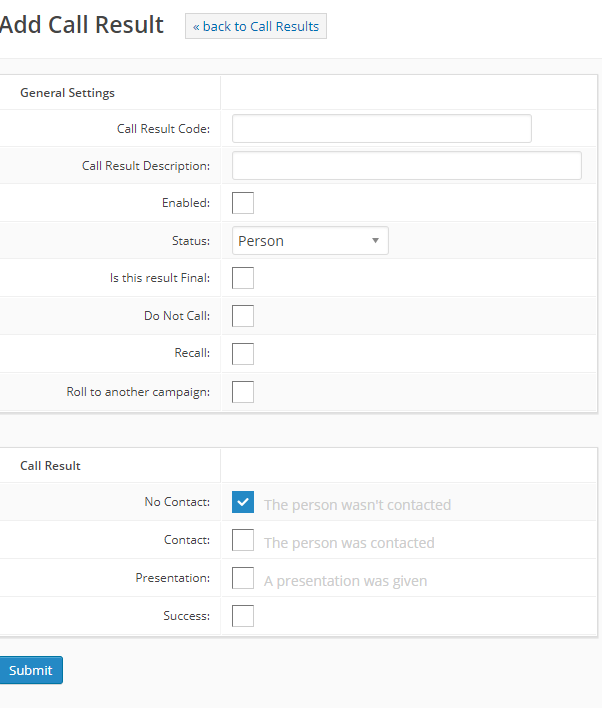Click the Add Call Result page title
This screenshot has height=708, width=602.
pos(82,25)
